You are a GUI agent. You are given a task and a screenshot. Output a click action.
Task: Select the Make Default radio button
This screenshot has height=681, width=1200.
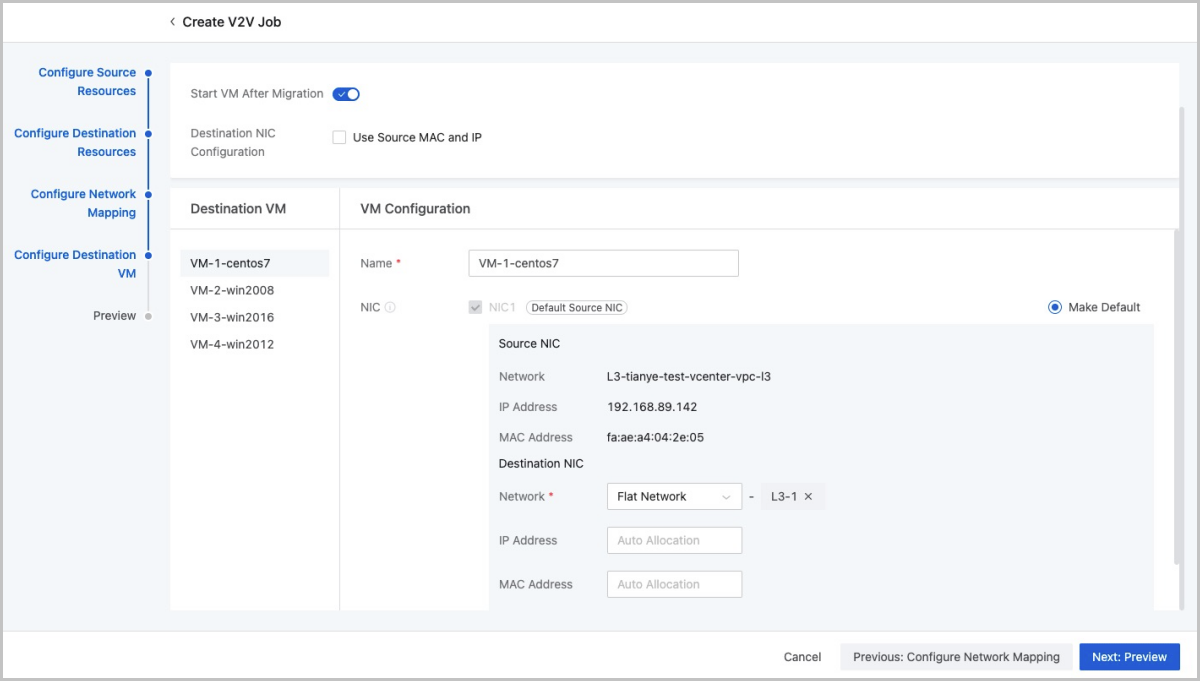(1054, 307)
